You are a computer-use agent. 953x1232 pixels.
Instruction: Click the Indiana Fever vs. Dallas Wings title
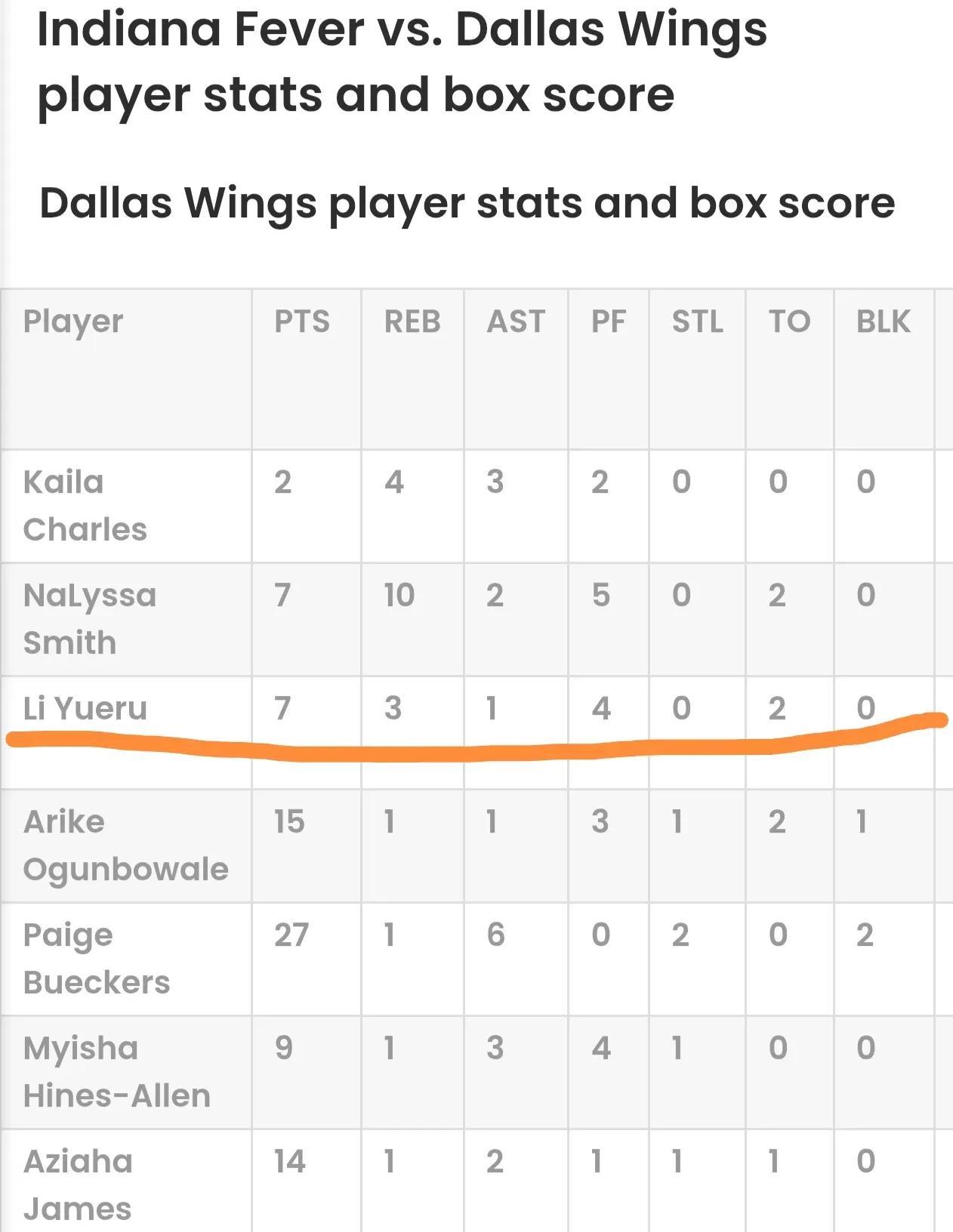pos(402,62)
